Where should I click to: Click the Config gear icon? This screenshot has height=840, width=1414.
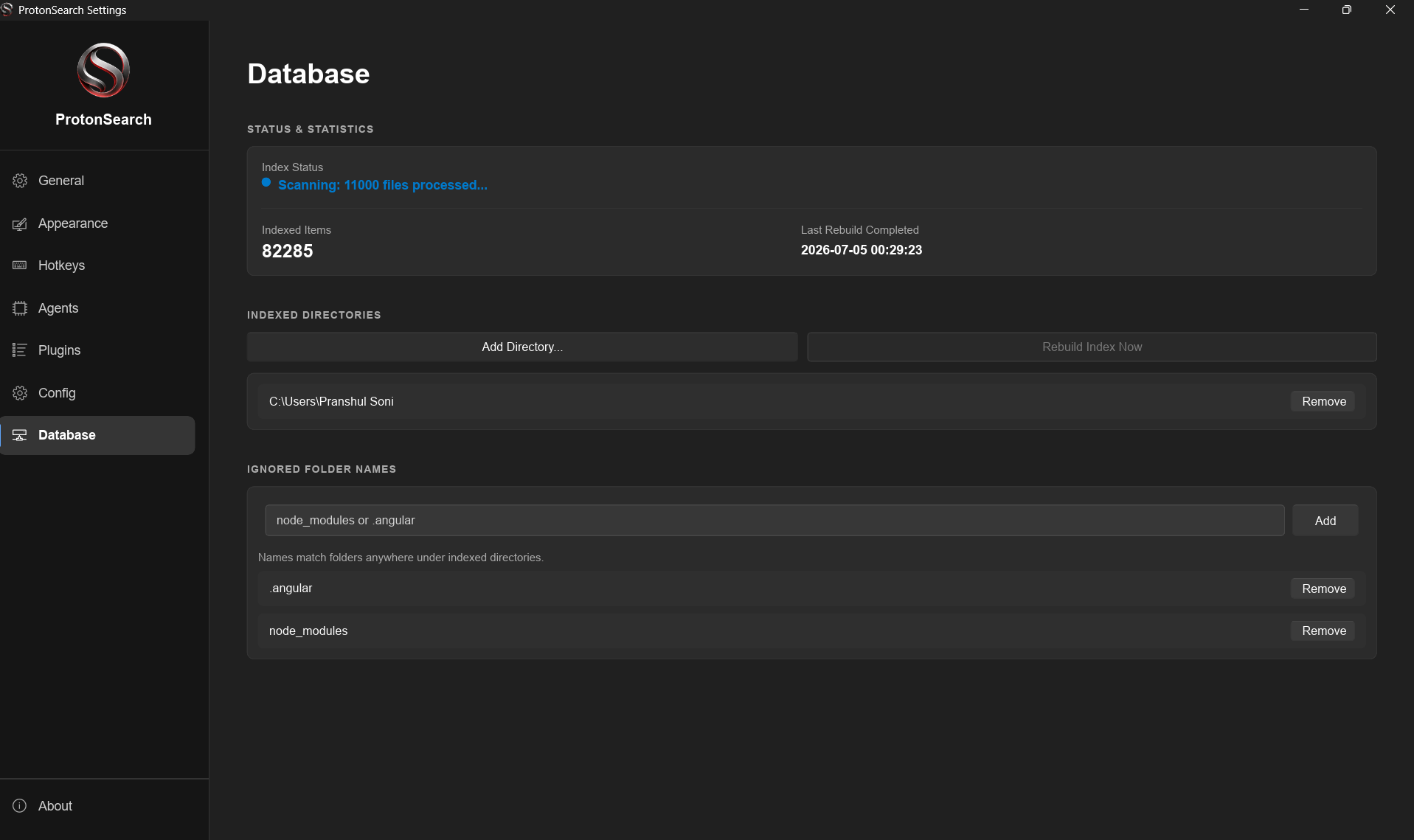[x=20, y=393]
